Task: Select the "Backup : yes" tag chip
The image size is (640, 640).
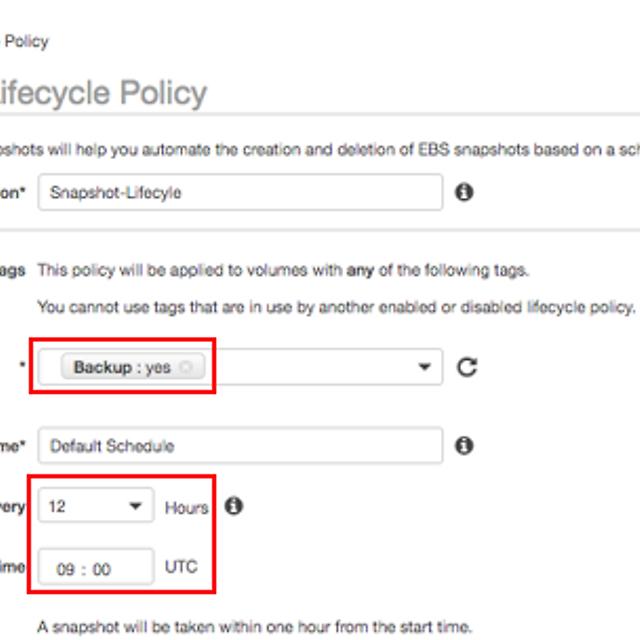Action: 120,367
